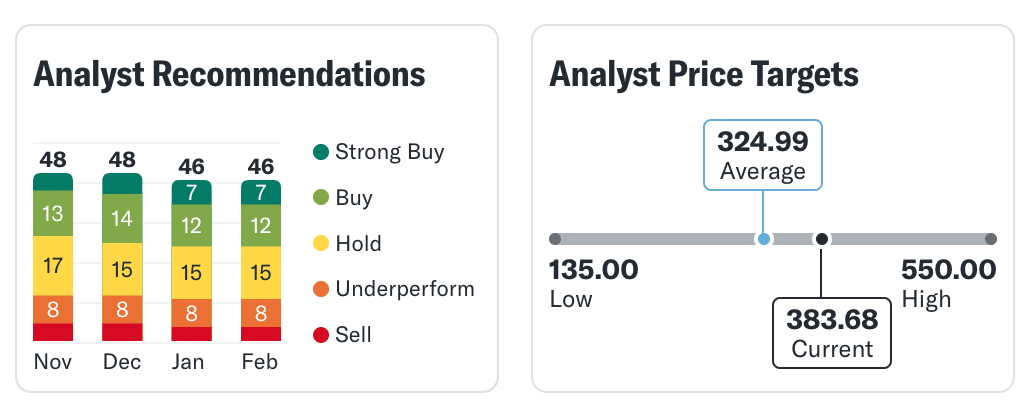Click the blue Average marker on slider
Screen dimensions: 1036x416
pos(764,239)
